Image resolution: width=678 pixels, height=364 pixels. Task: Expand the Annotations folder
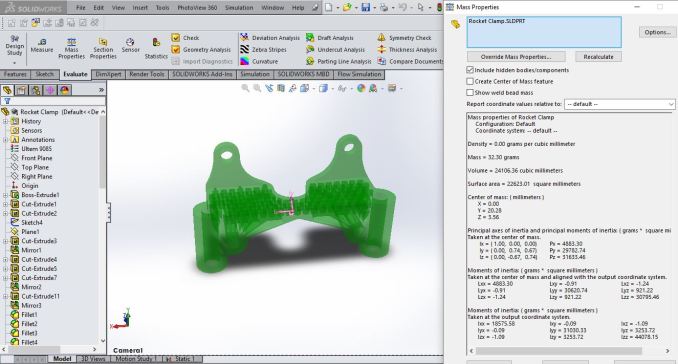point(5,140)
